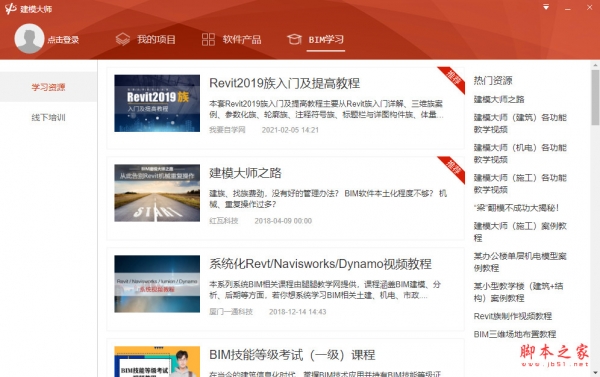Click the 我要自学网 source label
This screenshot has height=377, width=600.
[x=227, y=130]
